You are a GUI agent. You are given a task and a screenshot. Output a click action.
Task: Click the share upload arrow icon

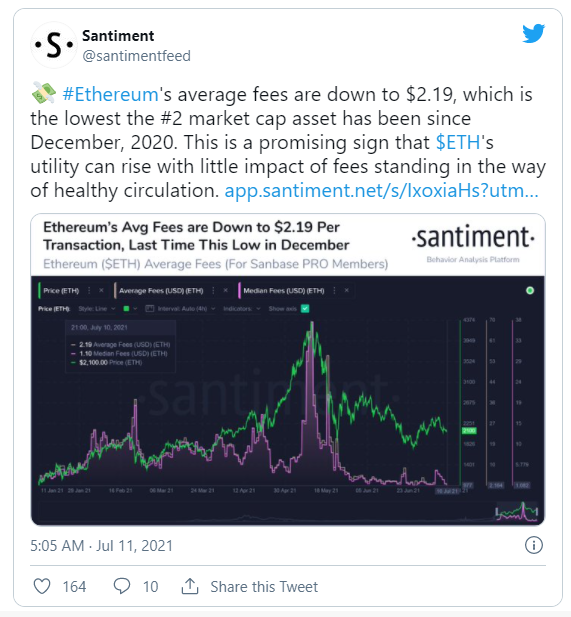tap(190, 586)
